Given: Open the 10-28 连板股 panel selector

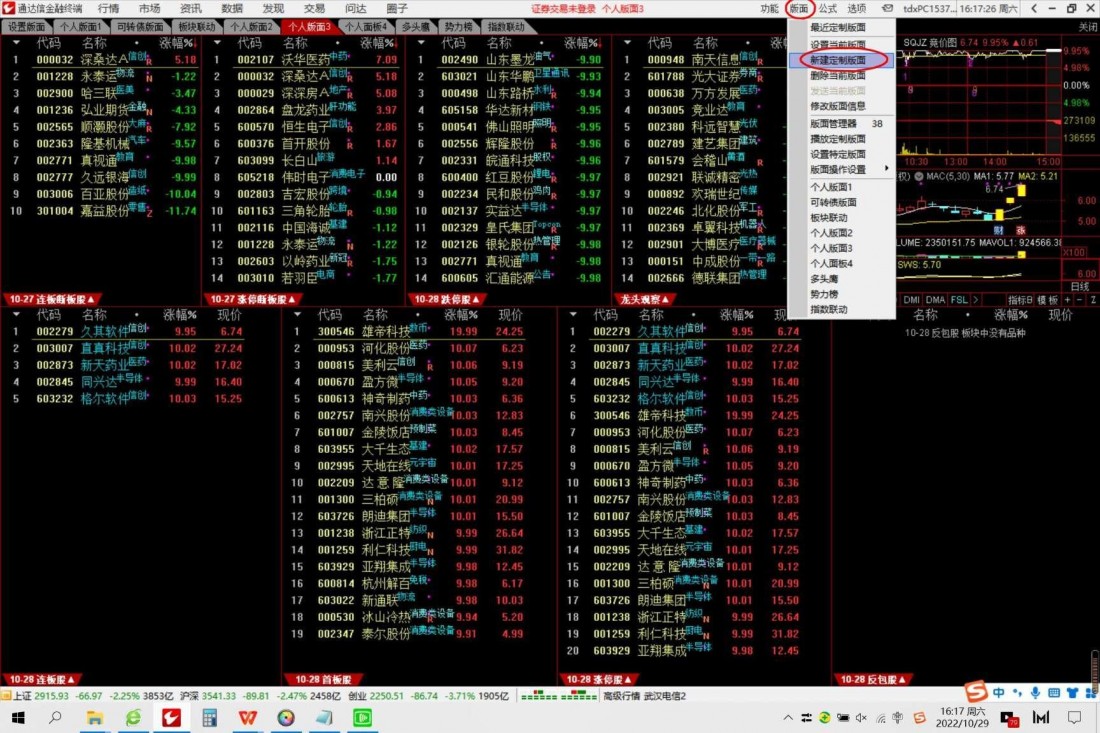Looking at the screenshot, I should point(42,680).
